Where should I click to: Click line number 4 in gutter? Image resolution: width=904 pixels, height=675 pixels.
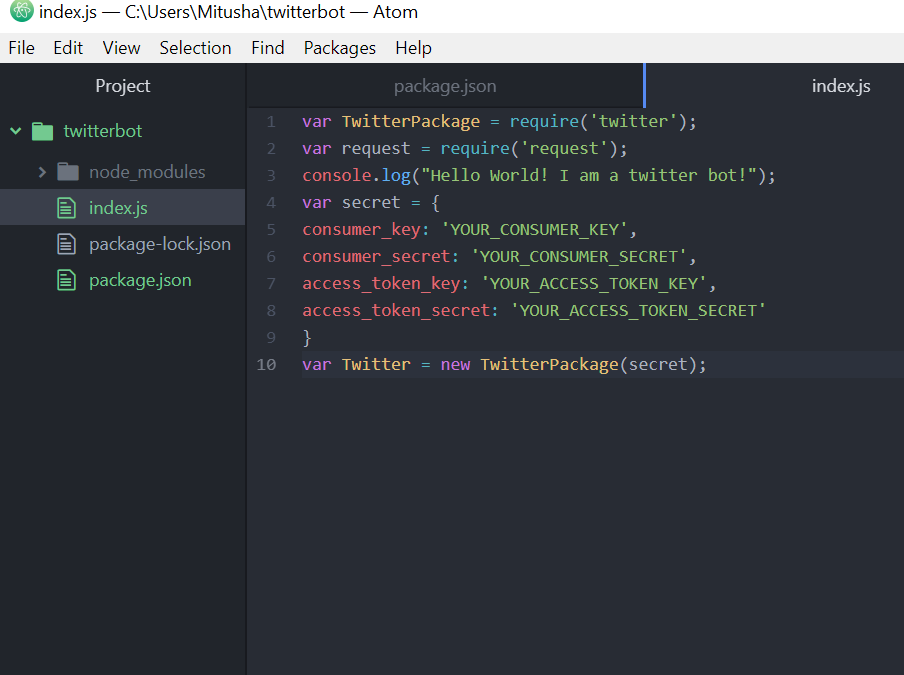[x=271, y=203]
